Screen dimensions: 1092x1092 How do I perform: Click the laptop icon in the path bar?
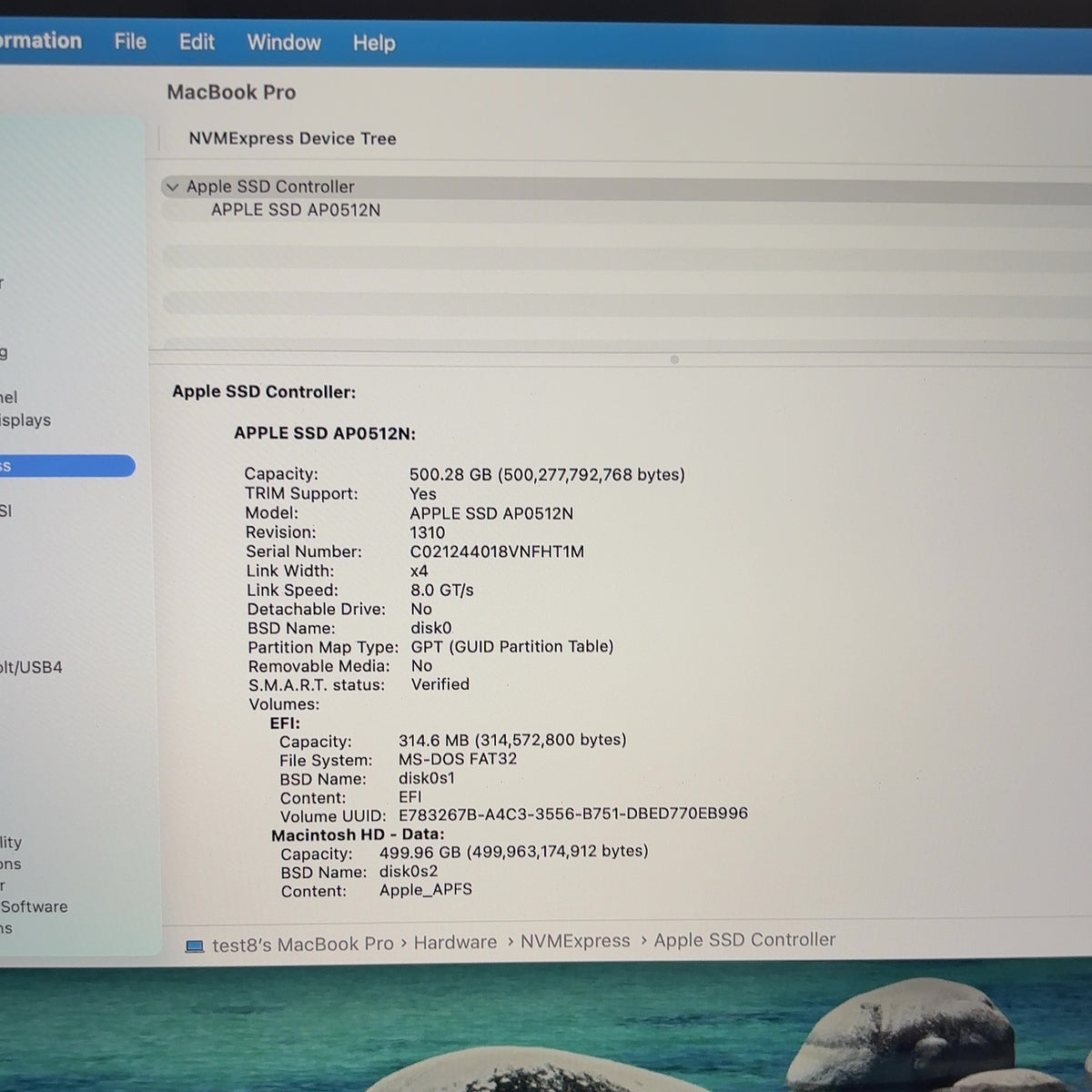pos(195,946)
